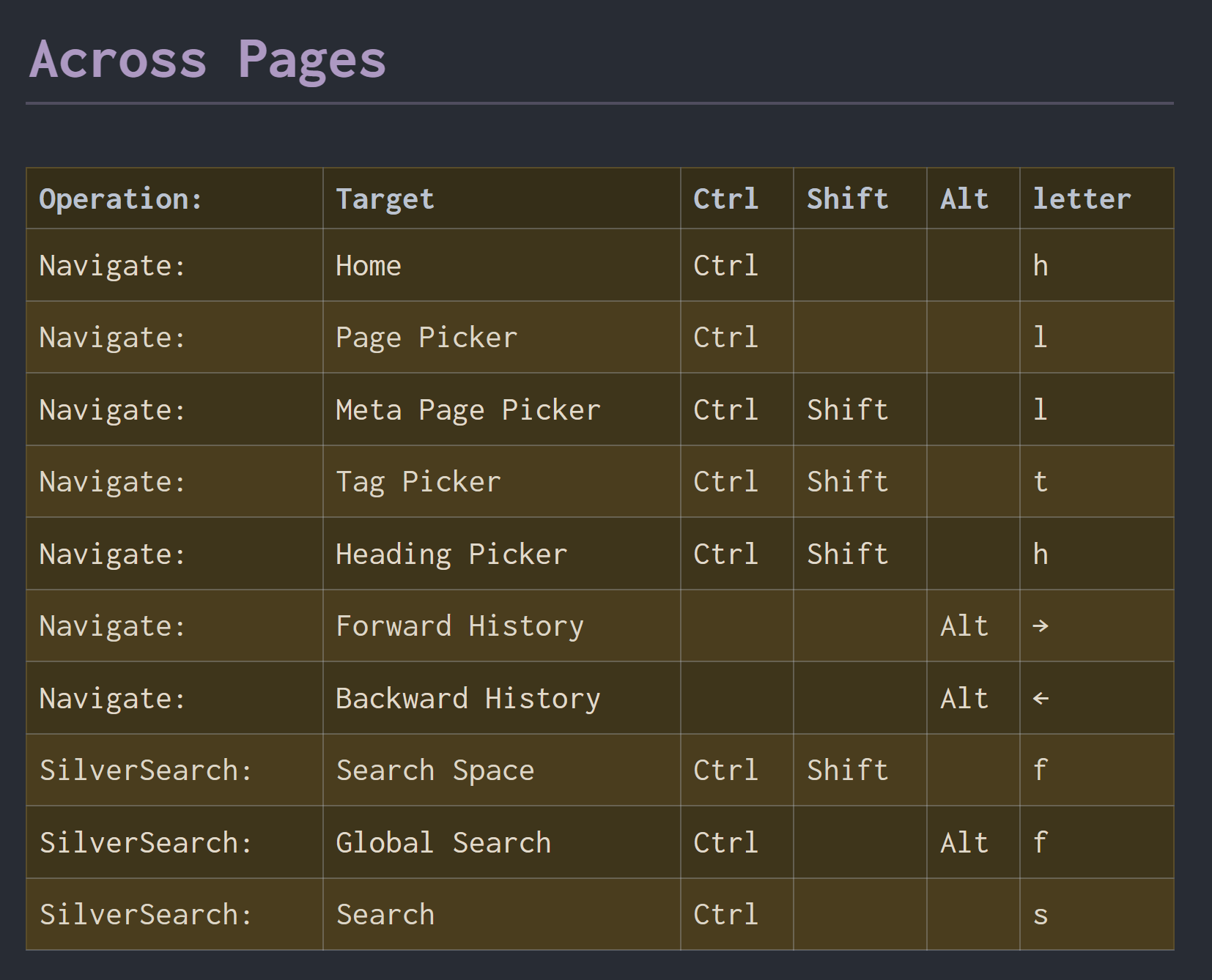Click the 'Global Search' cell
The height and width of the screenshot is (980, 1212).
pyautogui.click(x=443, y=843)
